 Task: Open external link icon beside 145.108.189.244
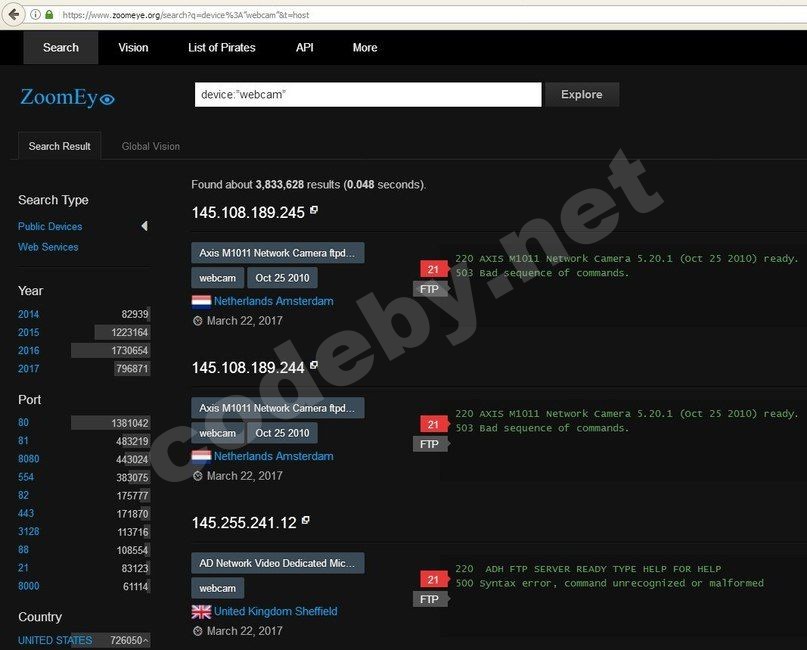click(x=314, y=366)
